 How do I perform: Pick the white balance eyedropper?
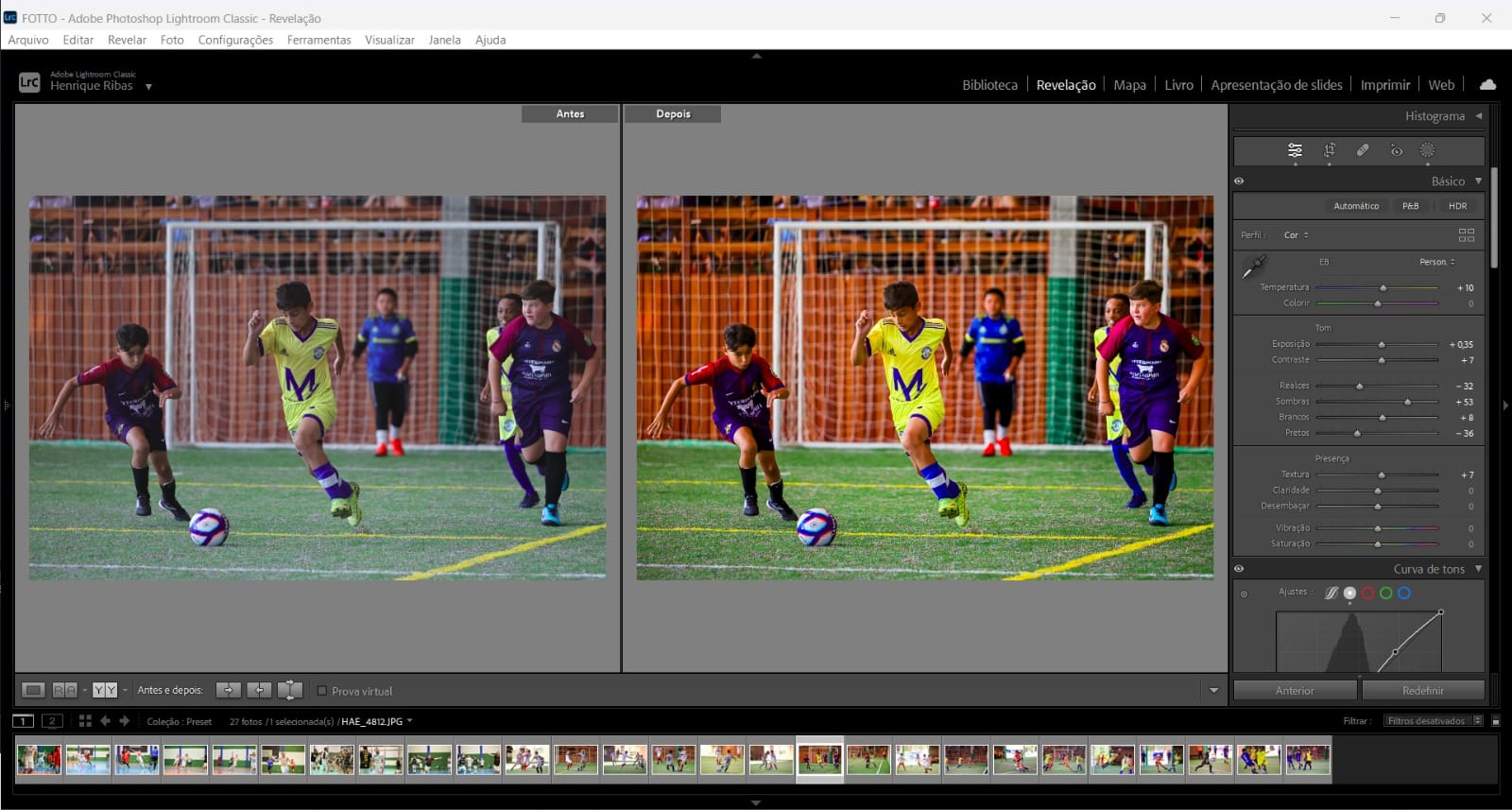coord(1254,267)
